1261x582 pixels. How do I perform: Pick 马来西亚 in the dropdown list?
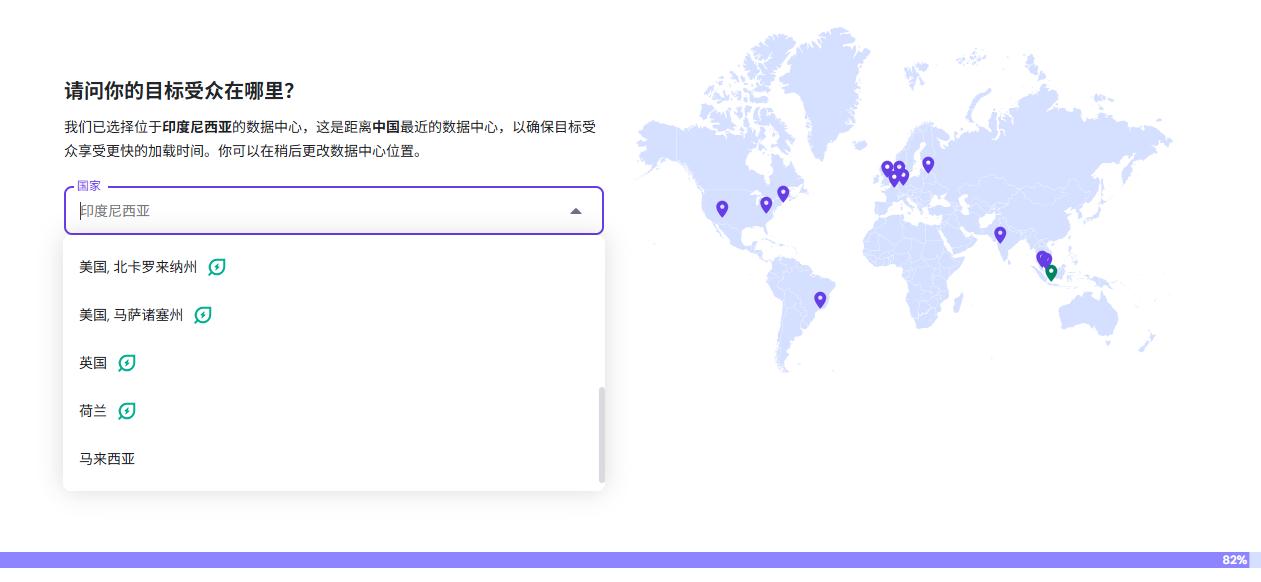[x=107, y=459]
